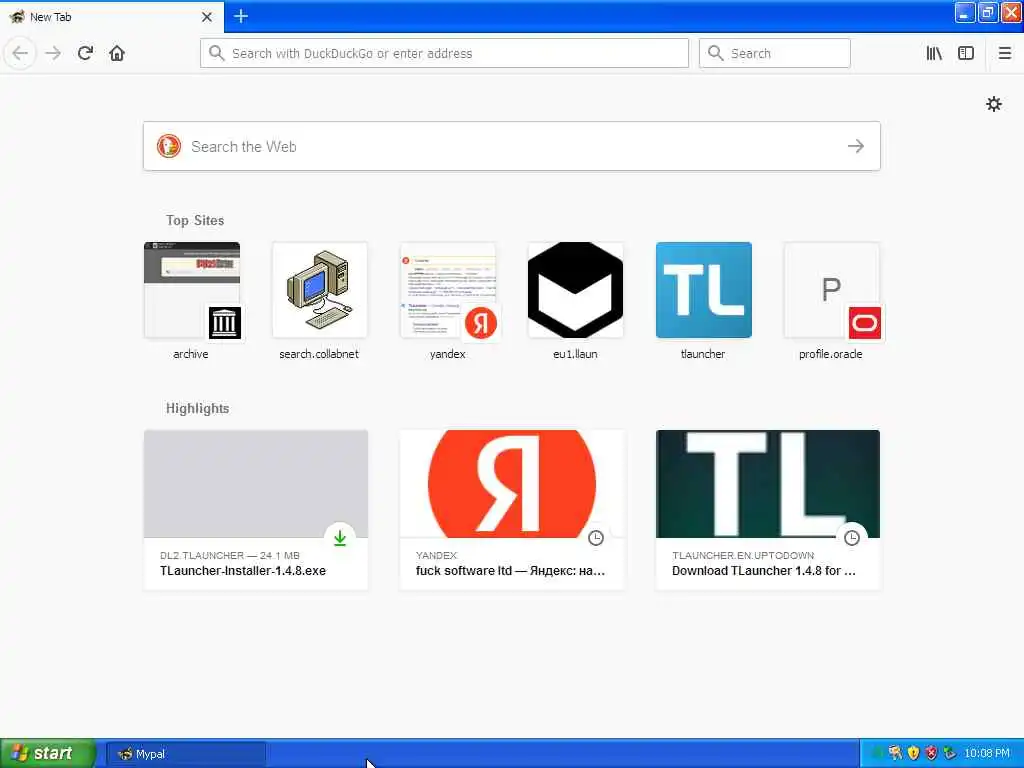
Task: Reload the current page
Action: [86, 53]
